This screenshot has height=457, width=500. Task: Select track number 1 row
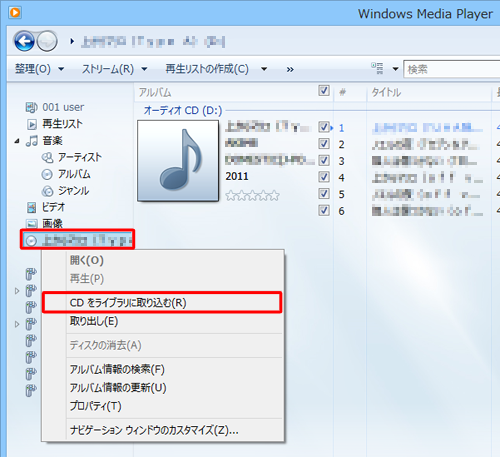(341, 128)
